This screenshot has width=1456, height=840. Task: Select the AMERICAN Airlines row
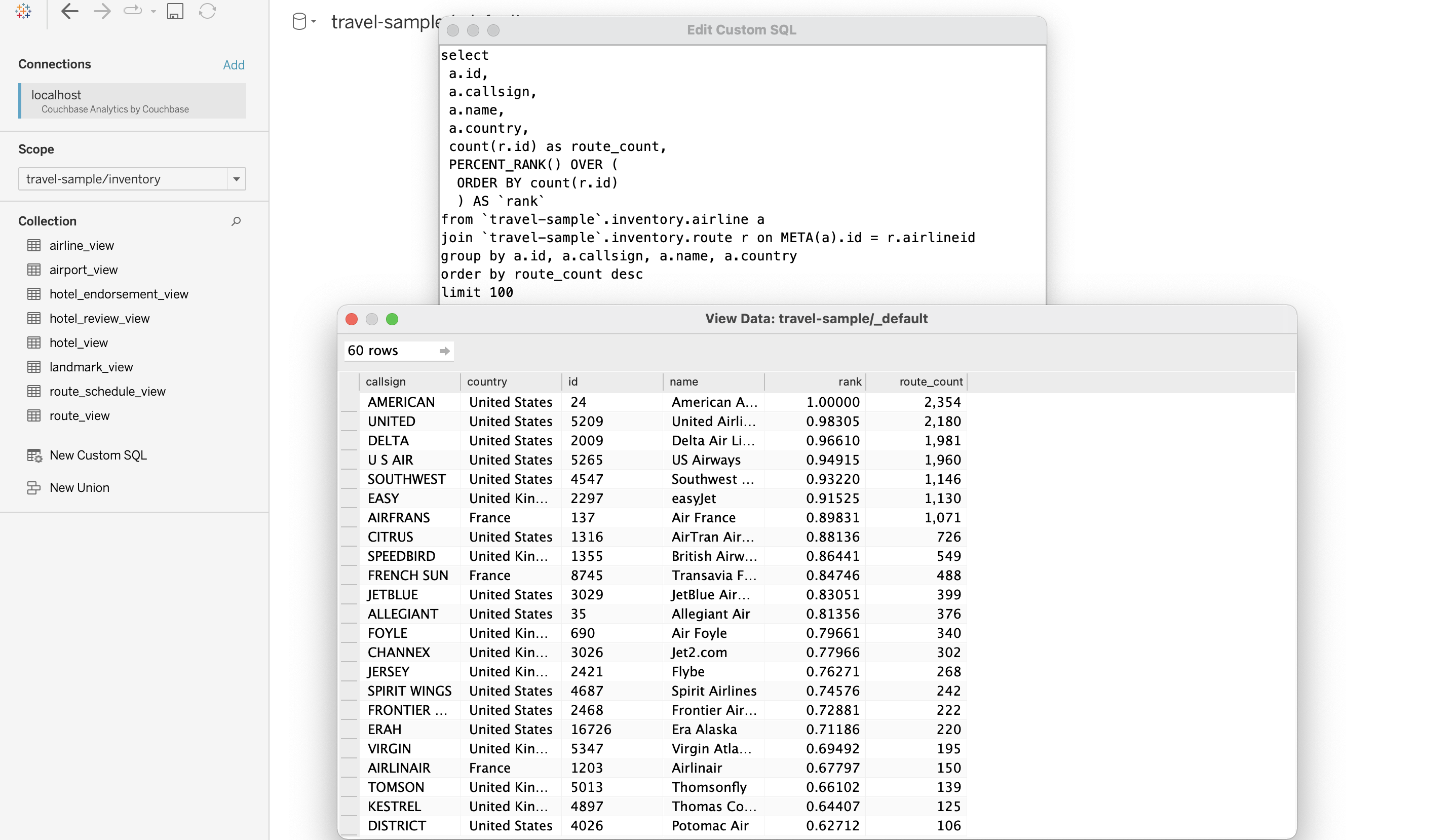[x=660, y=401]
